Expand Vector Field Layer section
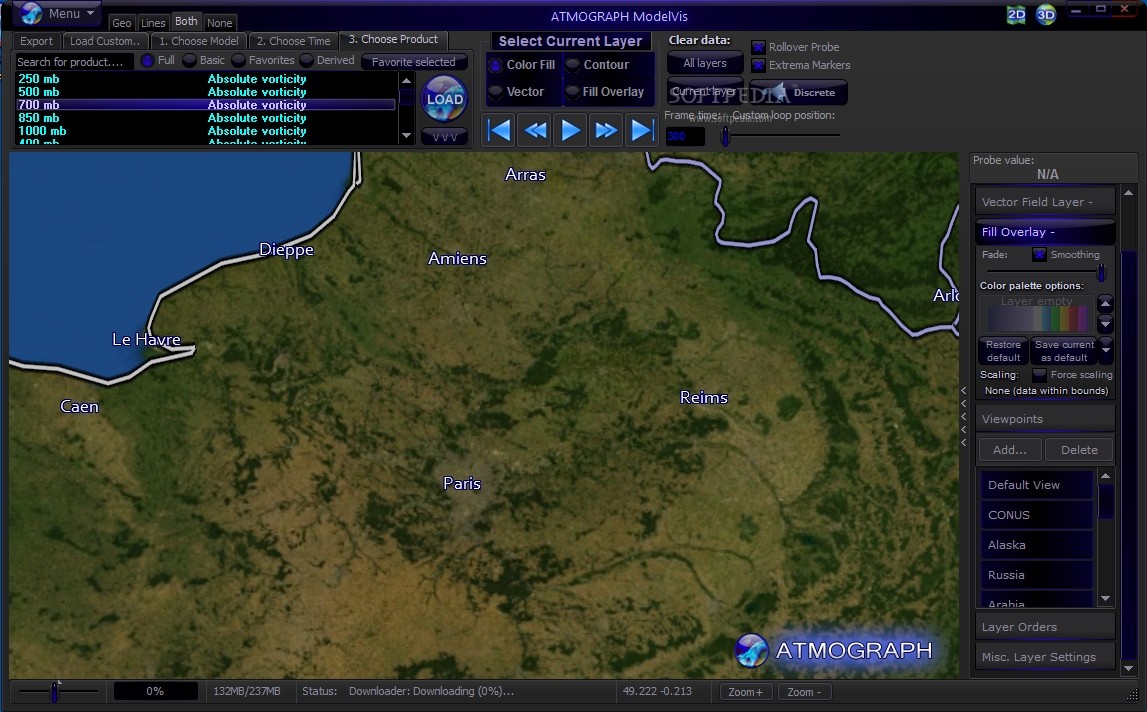Screen dimensions: 1147x712 click(1045, 202)
